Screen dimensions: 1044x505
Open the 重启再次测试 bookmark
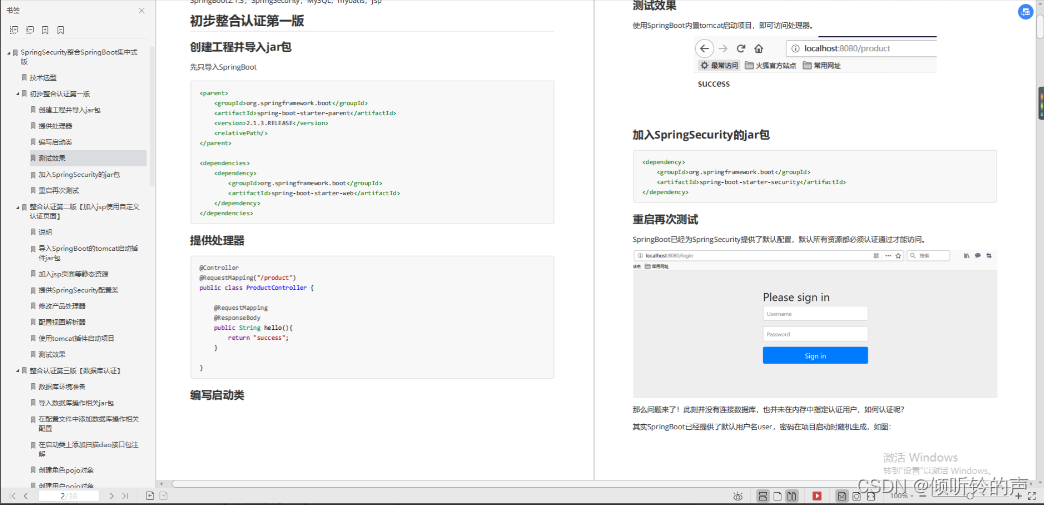(x=59, y=191)
